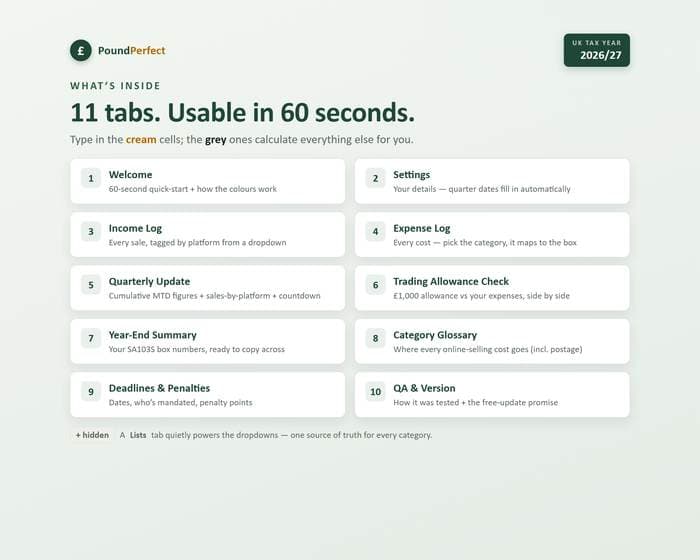Screen dimensions: 700x560
Task: Select the Income Log card
Action: [208, 234]
